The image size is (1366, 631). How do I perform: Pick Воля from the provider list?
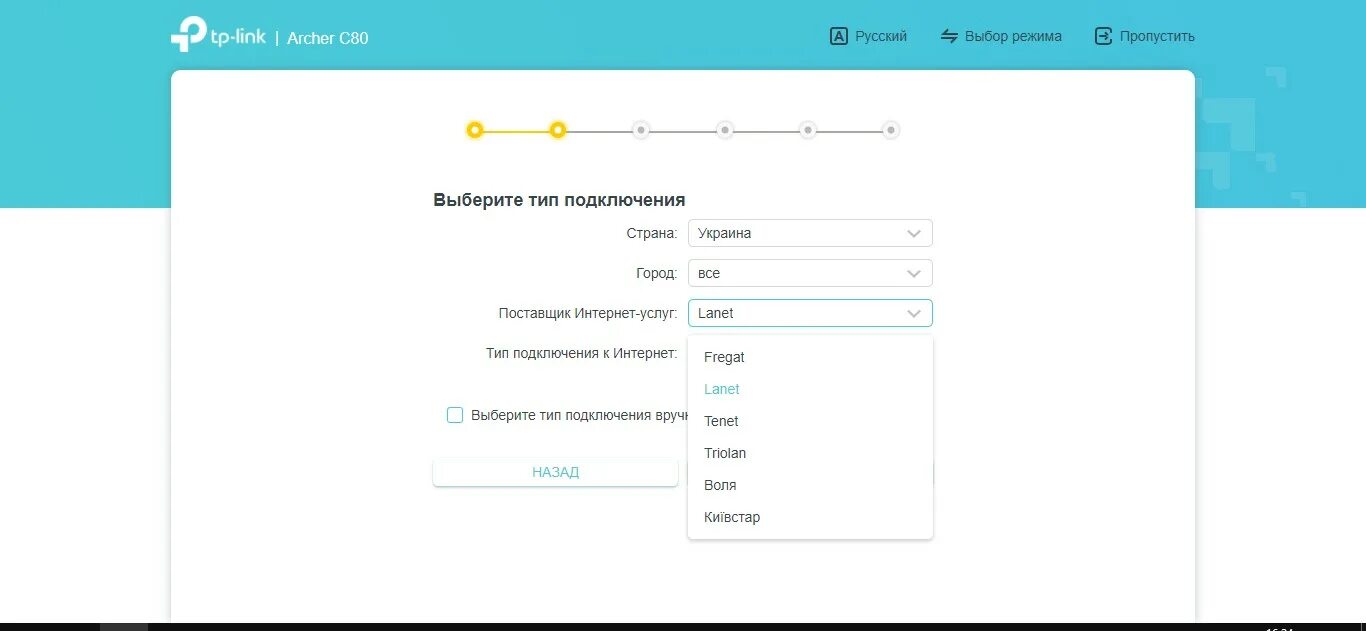coord(810,485)
